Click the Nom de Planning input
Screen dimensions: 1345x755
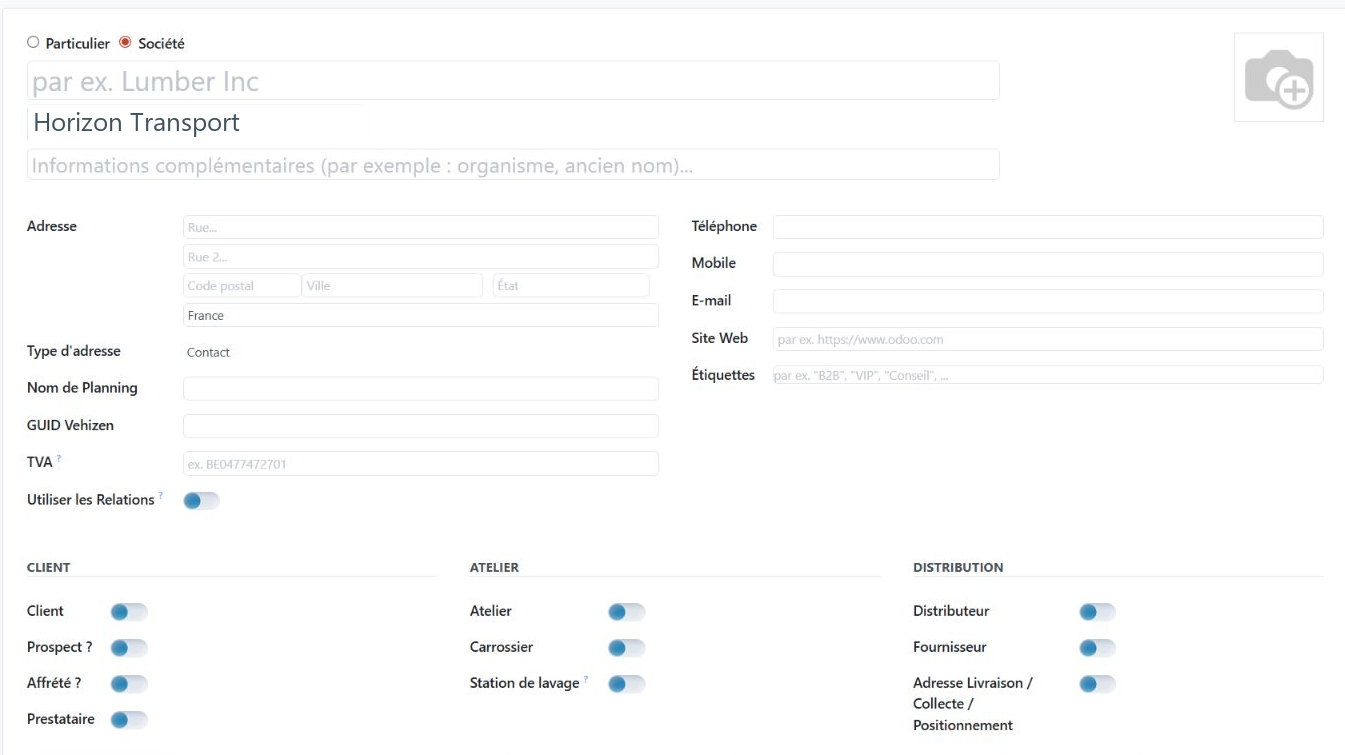tap(421, 389)
